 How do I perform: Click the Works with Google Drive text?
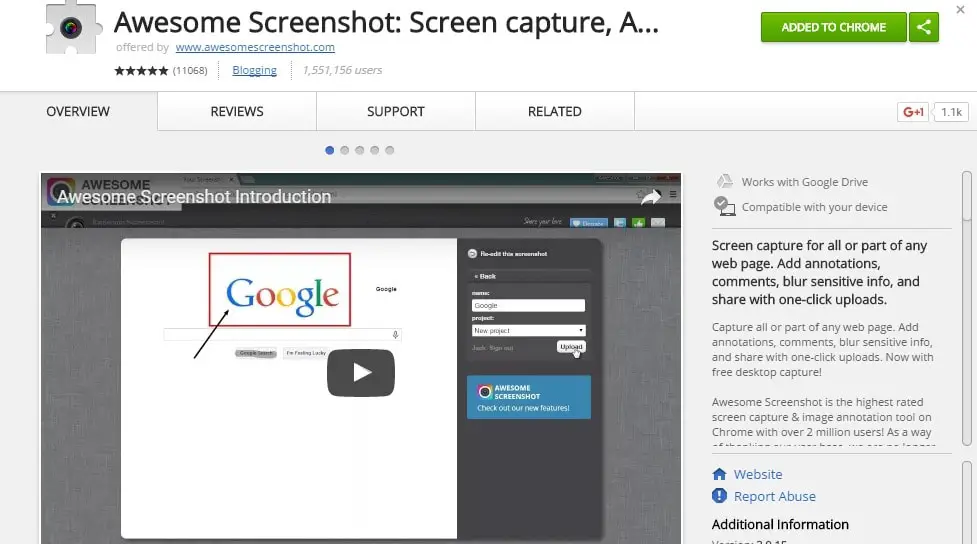pyautogui.click(x=804, y=182)
